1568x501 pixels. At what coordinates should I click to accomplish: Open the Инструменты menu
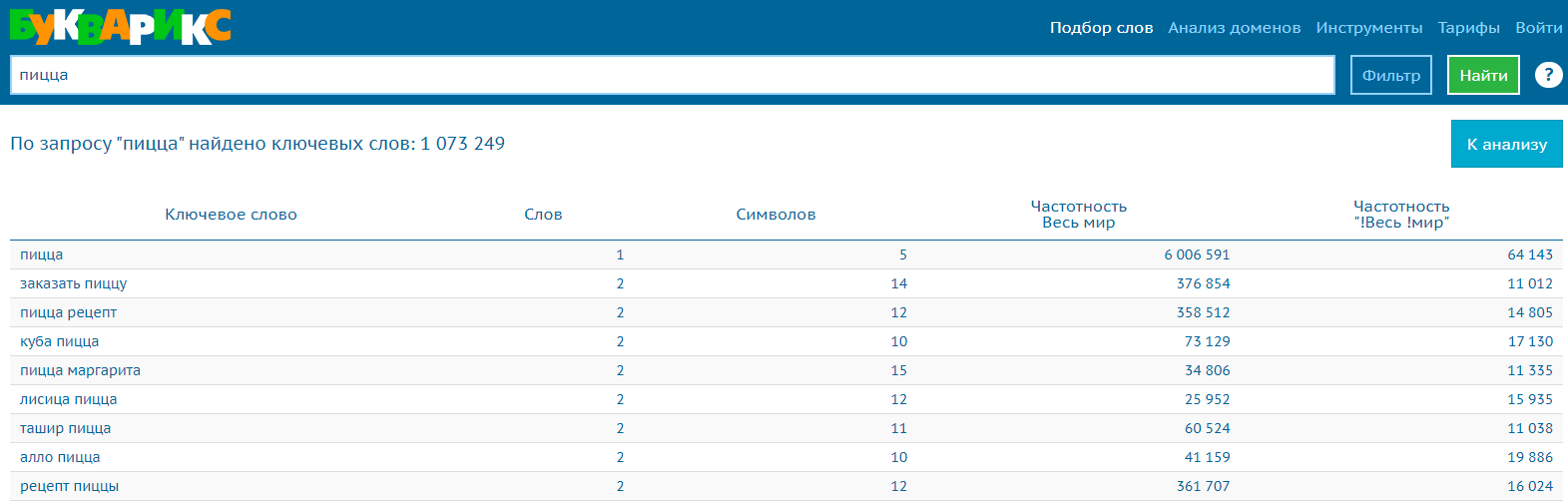[1368, 28]
